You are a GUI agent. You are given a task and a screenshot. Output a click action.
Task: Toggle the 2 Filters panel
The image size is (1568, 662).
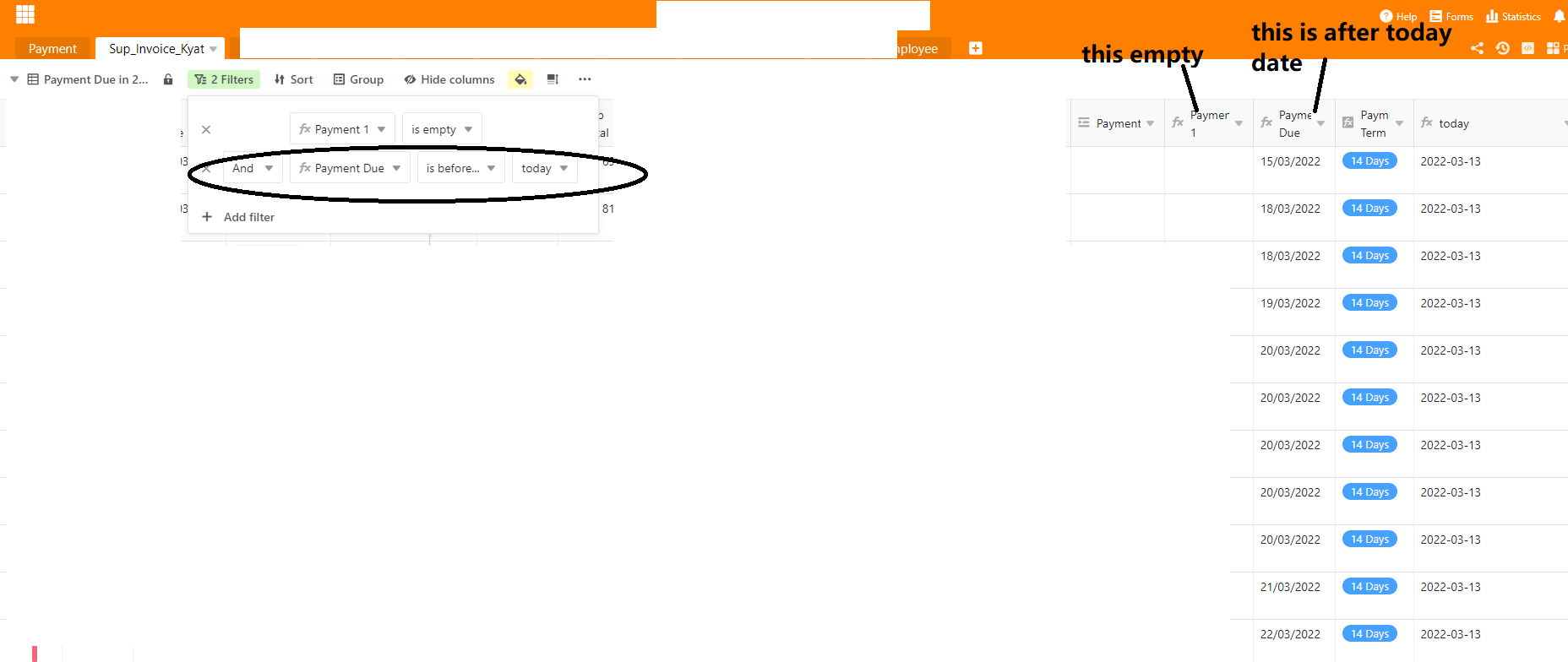click(224, 79)
